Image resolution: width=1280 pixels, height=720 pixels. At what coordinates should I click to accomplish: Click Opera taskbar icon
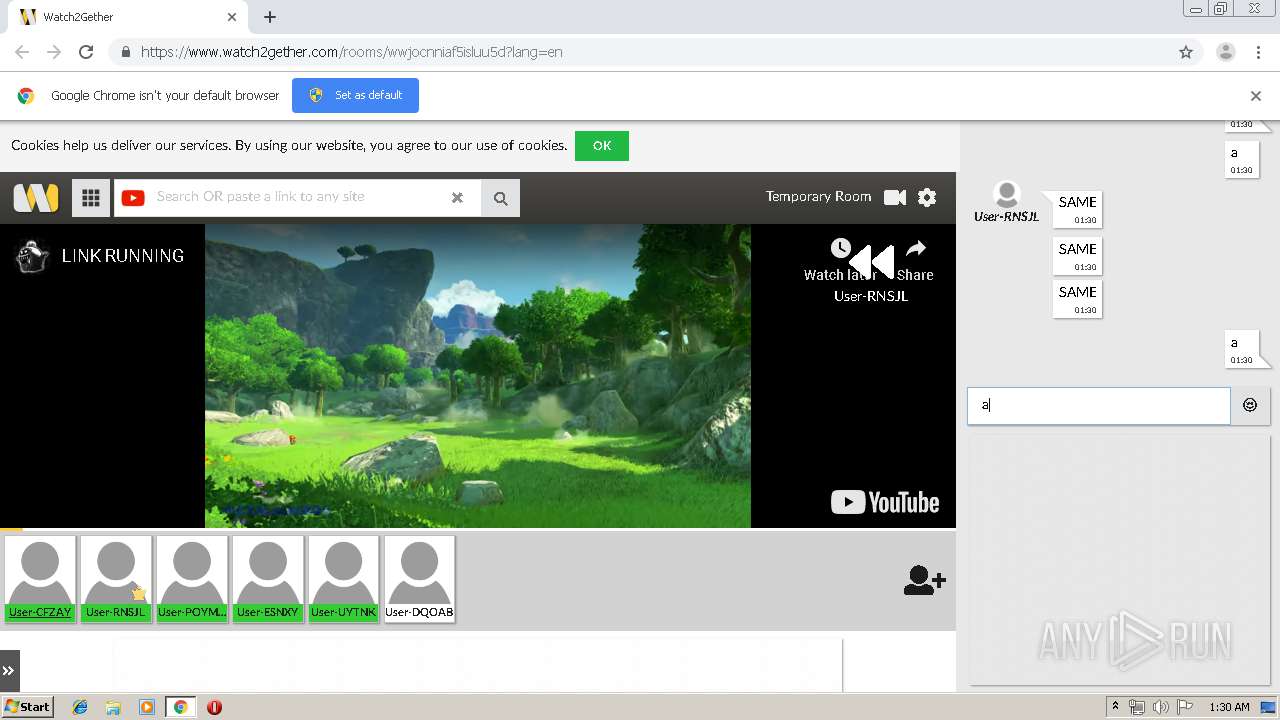click(214, 707)
